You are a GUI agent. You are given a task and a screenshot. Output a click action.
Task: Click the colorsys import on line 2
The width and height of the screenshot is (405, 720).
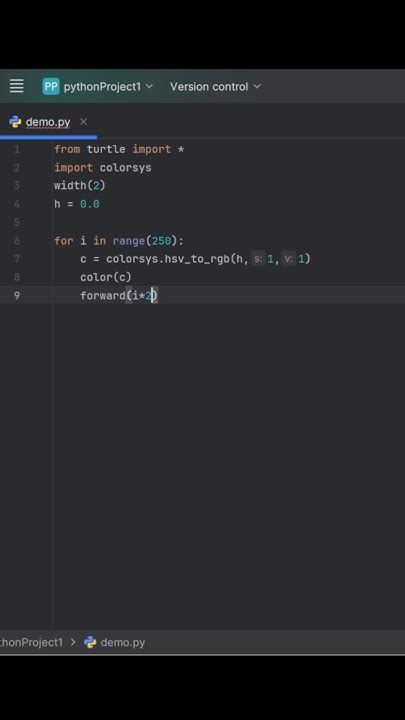125,168
